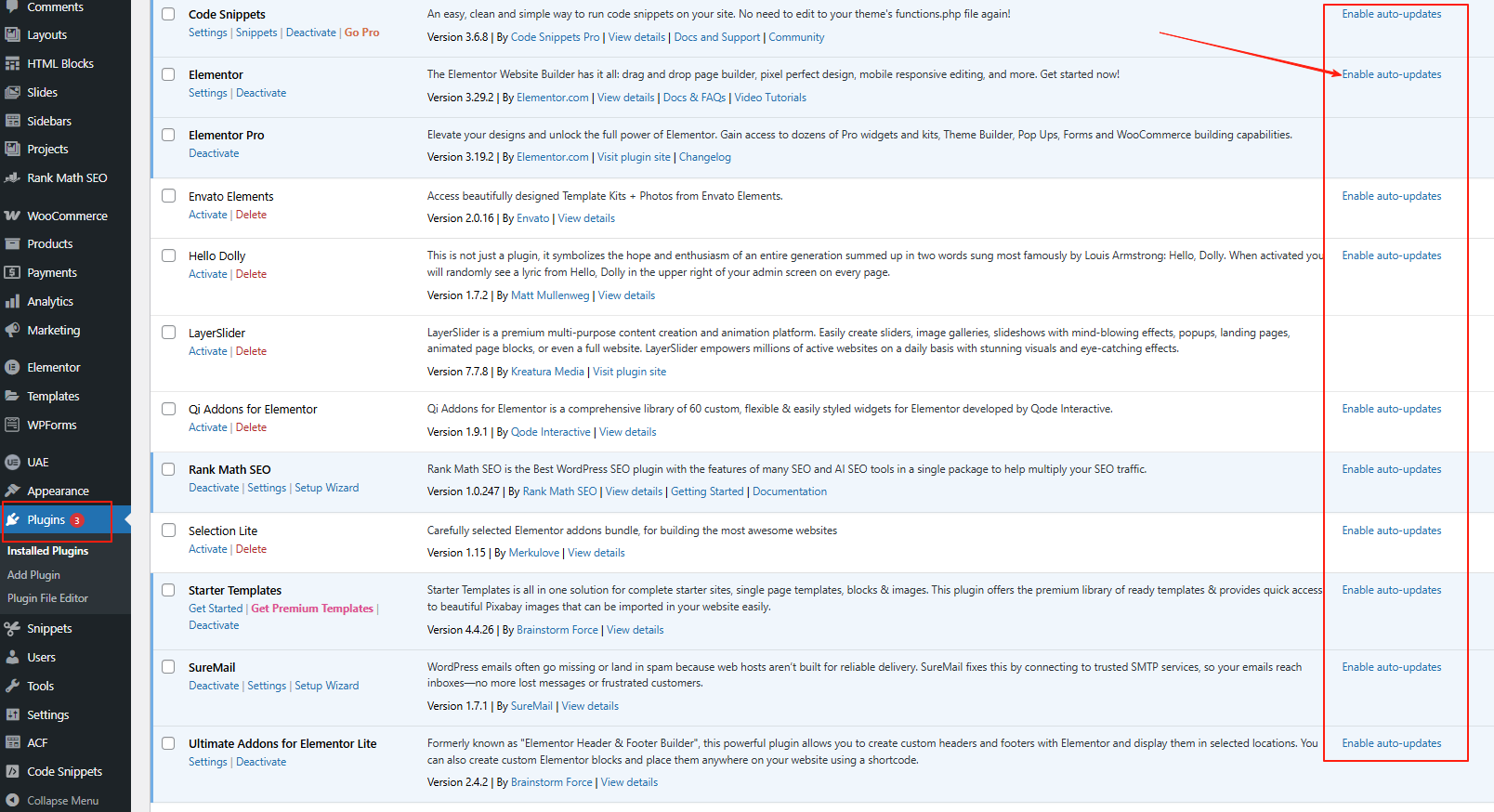Activate the Hello Dolly plugin
Screen dimensions: 1494x812
click(208, 274)
